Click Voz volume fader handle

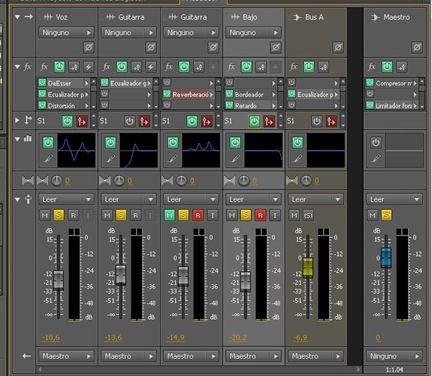[x=58, y=279]
